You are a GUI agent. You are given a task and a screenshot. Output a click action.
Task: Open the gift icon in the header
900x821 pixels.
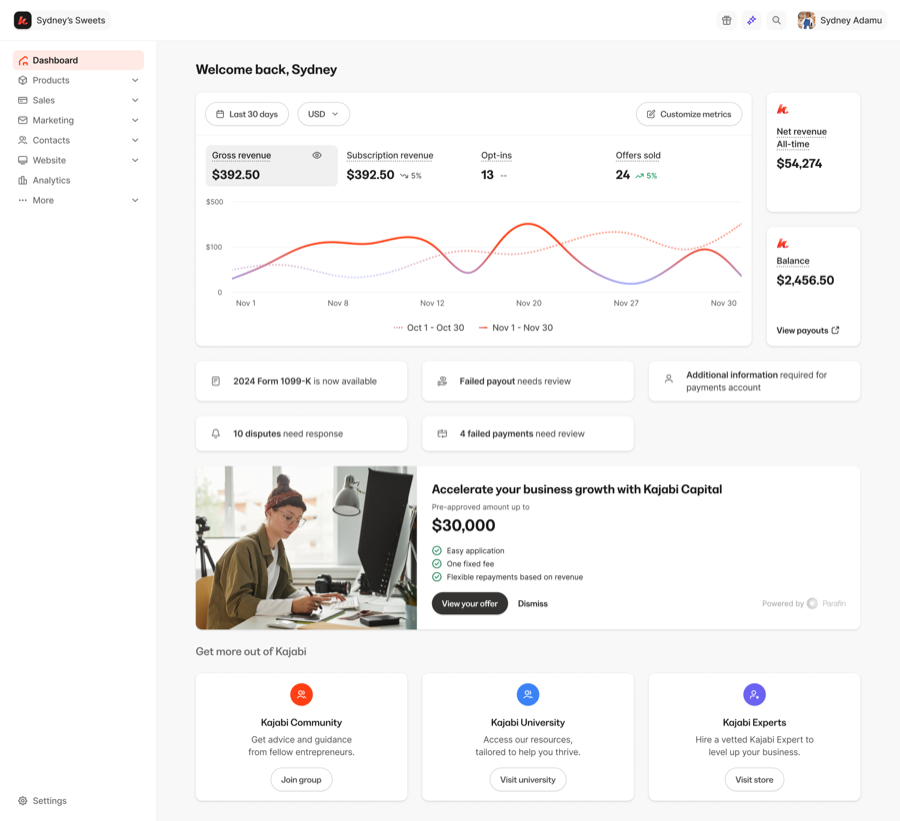[727, 20]
